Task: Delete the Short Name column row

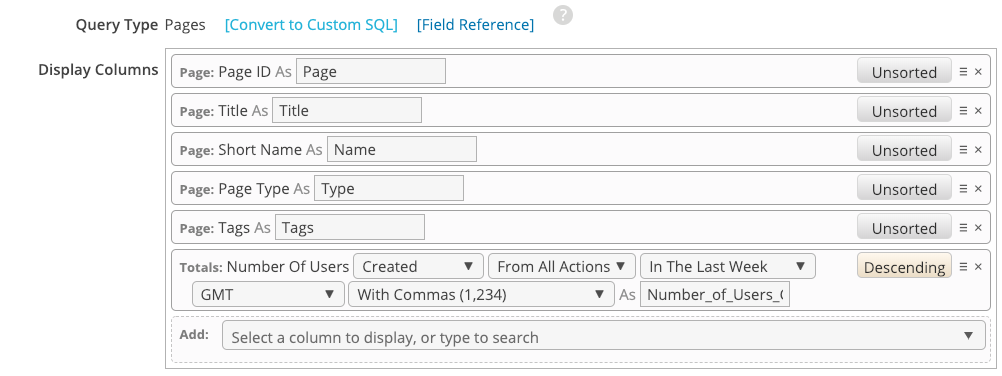Action: 978,150
